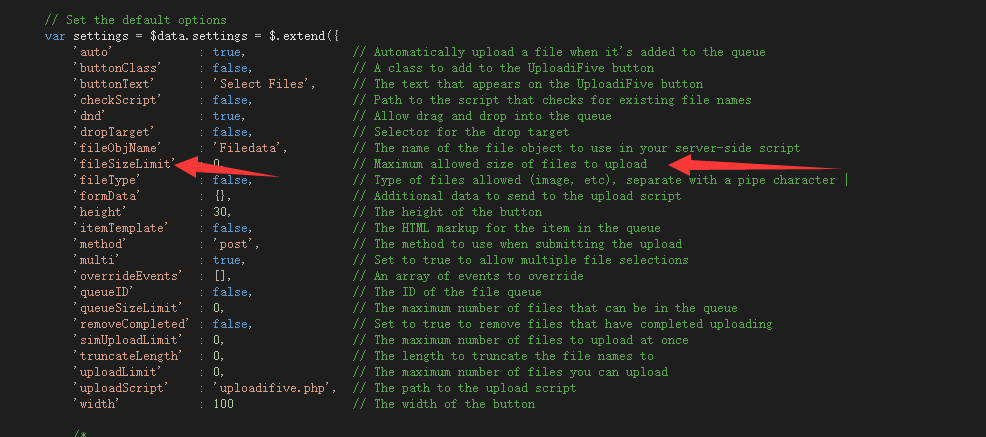Click the height value 30

coord(222,212)
